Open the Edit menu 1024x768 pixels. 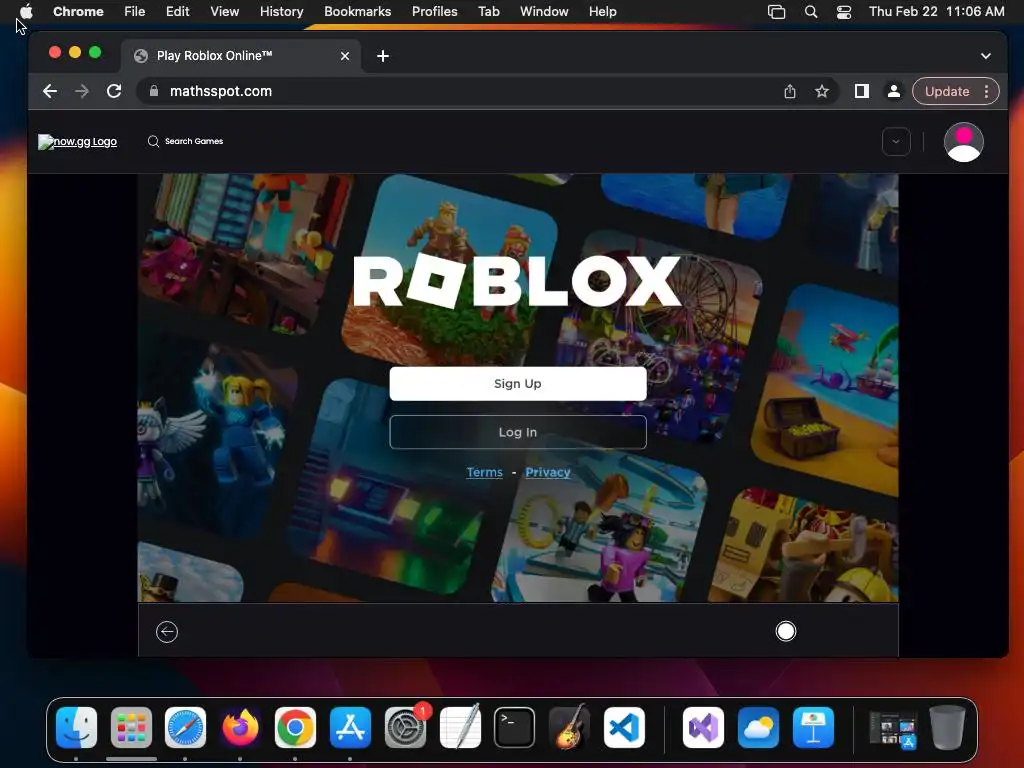[177, 11]
